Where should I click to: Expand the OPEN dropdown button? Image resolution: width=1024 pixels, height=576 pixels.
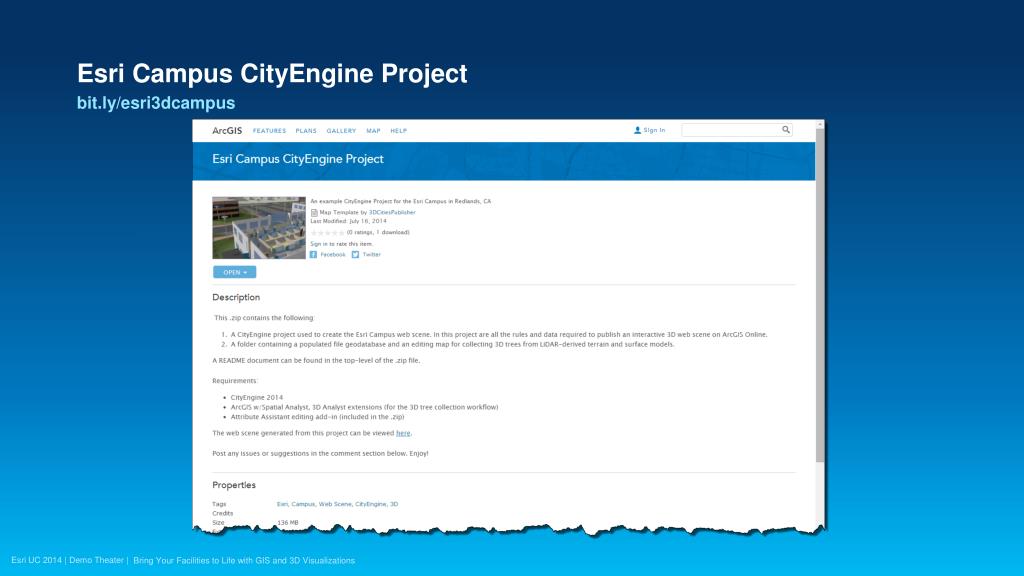[234, 272]
